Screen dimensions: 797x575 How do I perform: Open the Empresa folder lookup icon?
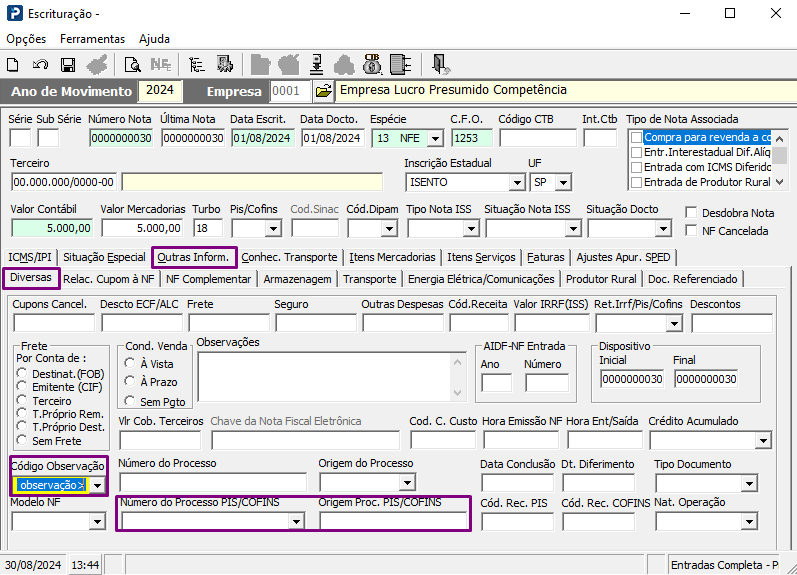(x=323, y=91)
